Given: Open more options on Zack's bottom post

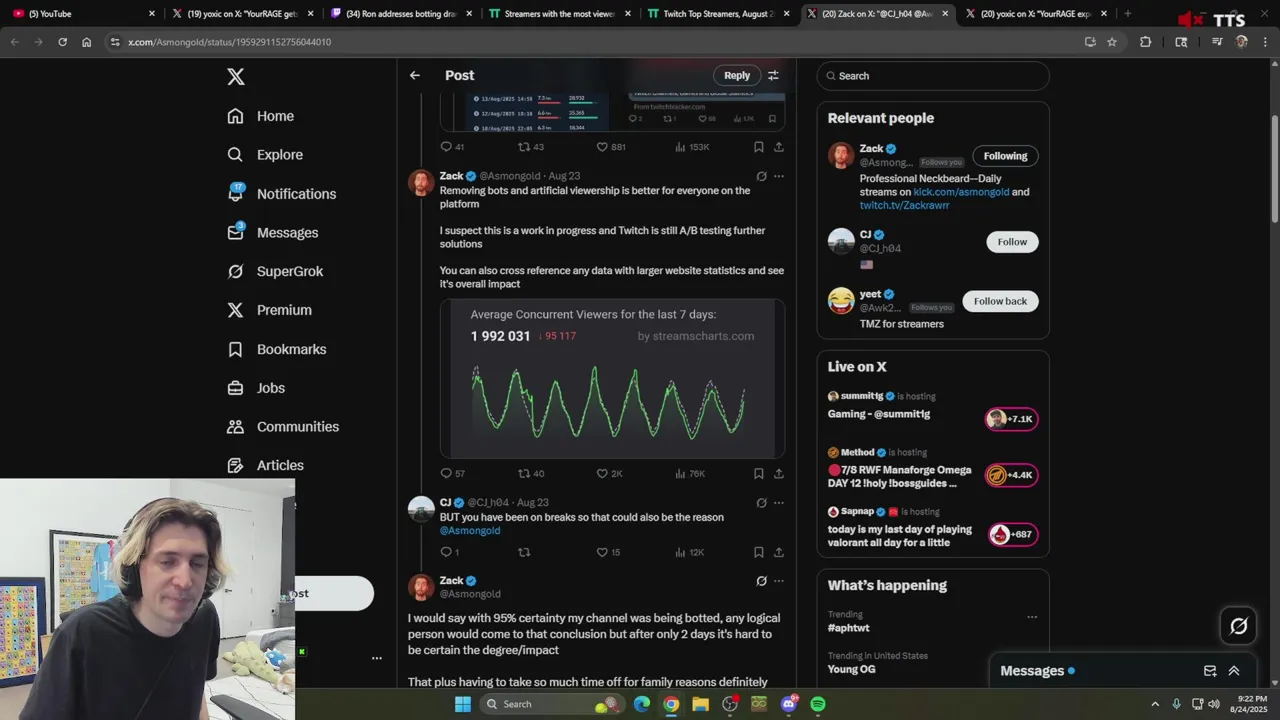Looking at the screenshot, I should coord(779,581).
